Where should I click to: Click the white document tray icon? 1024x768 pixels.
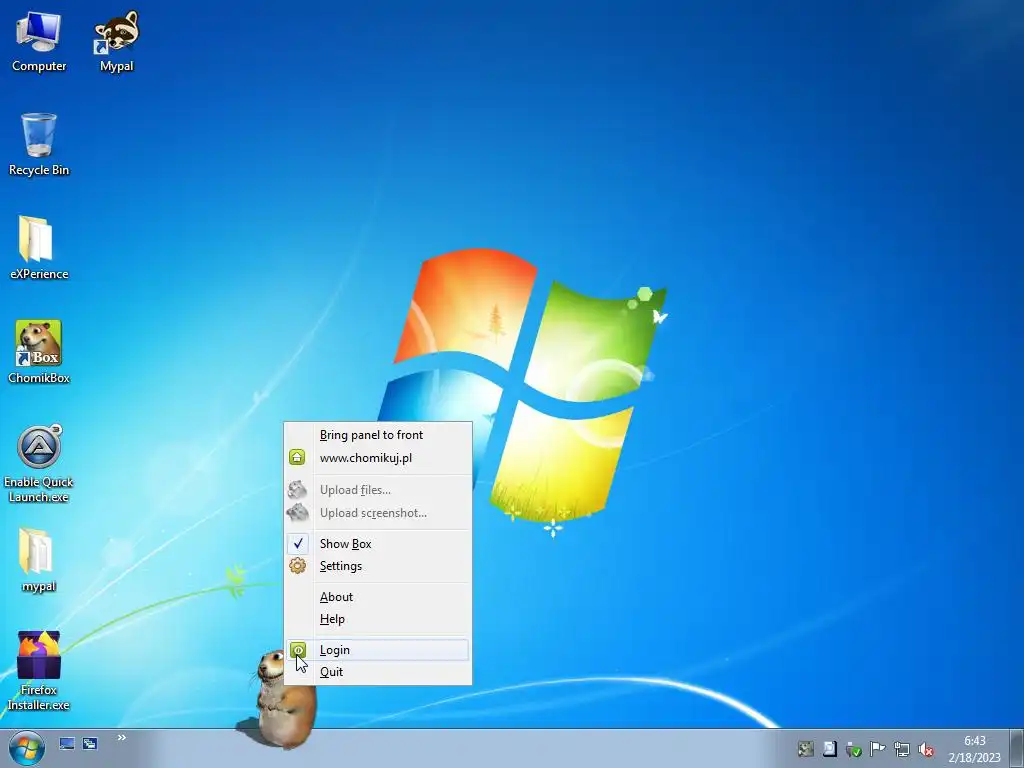[829, 749]
